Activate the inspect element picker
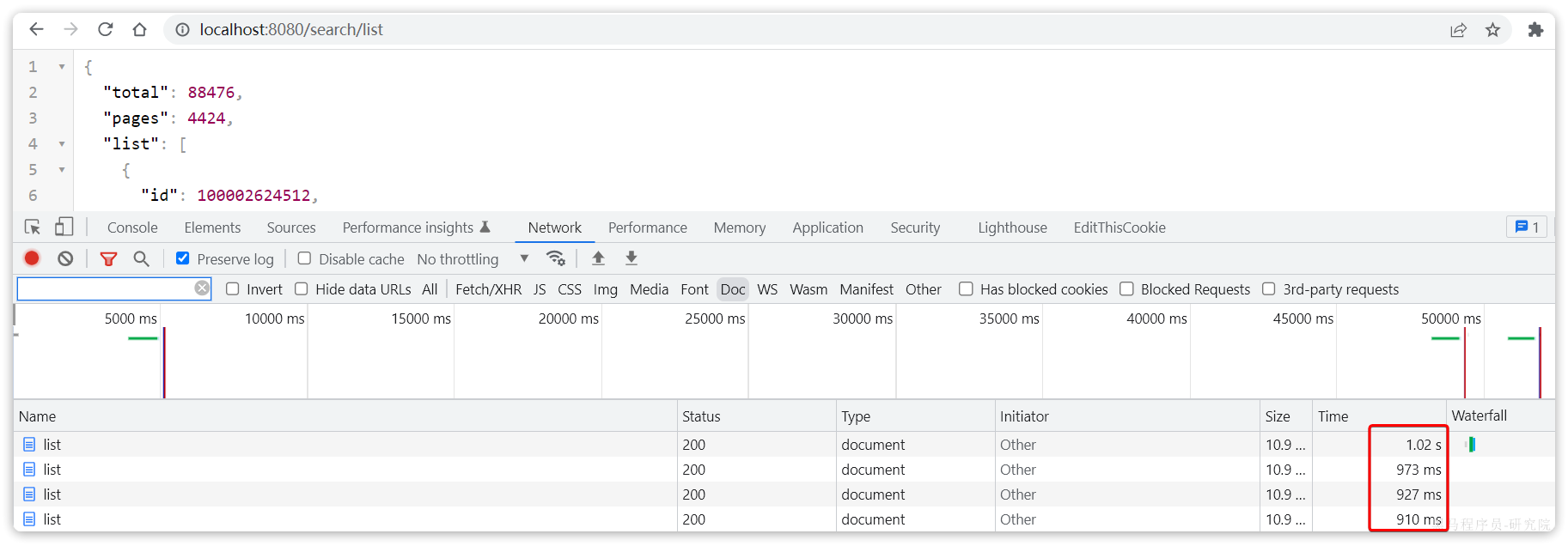 33,227
